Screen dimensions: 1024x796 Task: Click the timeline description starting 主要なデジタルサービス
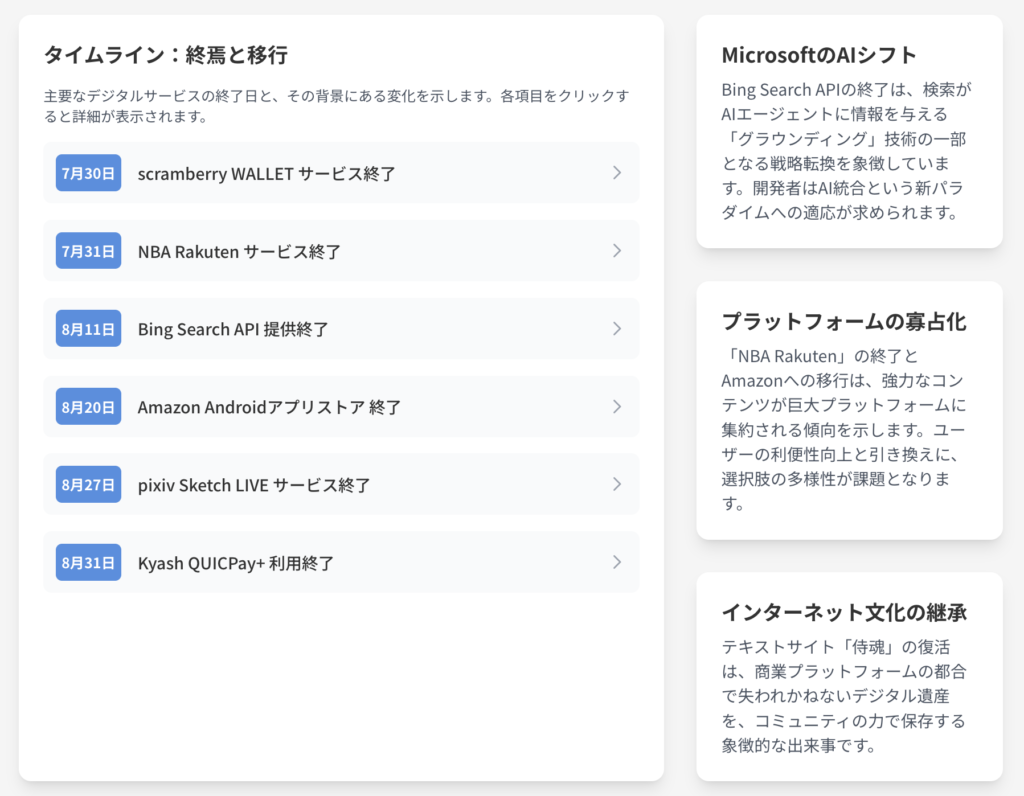point(337,106)
